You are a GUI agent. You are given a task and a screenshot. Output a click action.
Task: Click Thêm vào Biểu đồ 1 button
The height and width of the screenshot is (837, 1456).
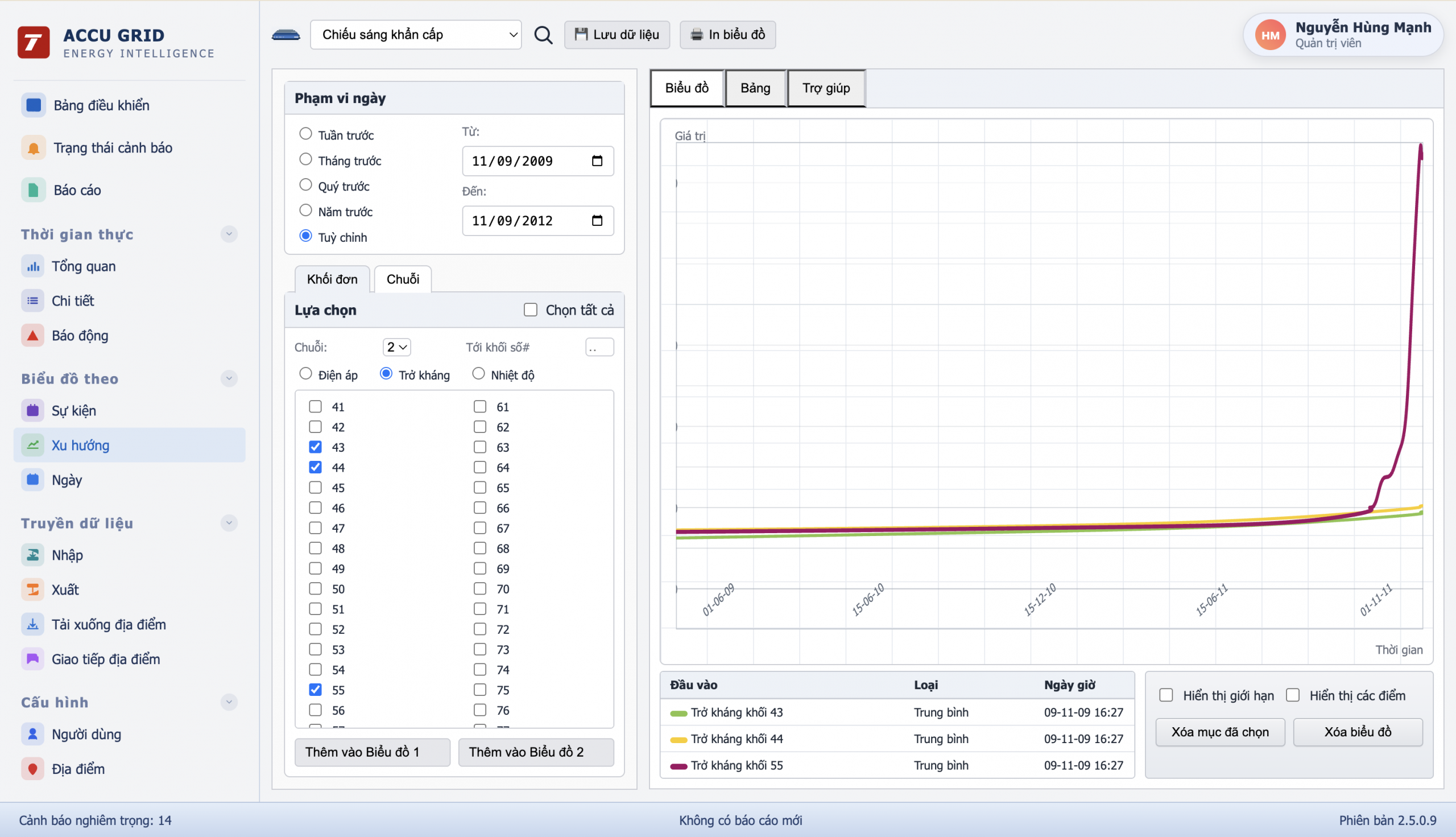372,752
